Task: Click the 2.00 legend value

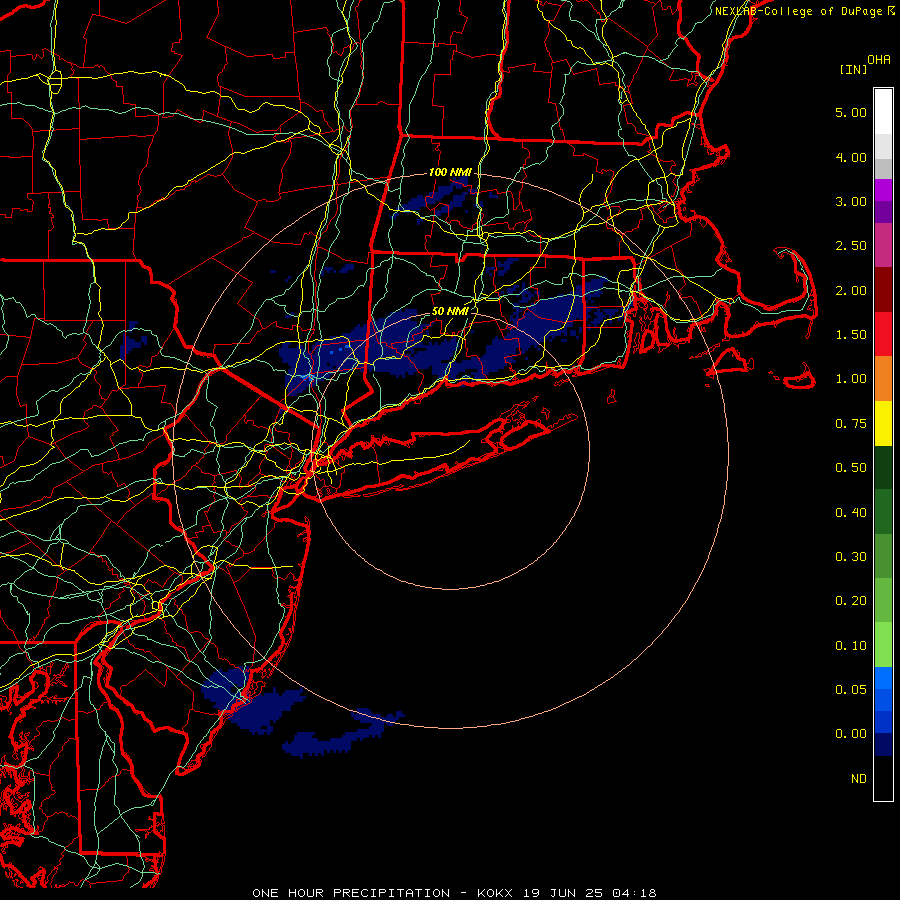Action: coord(851,290)
